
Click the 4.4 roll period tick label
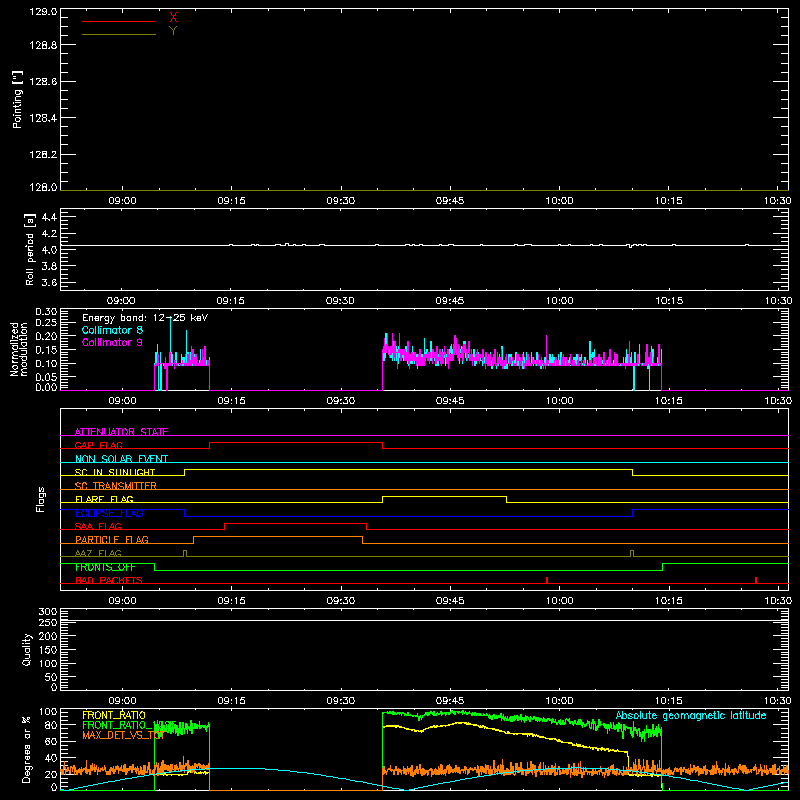(x=49, y=217)
